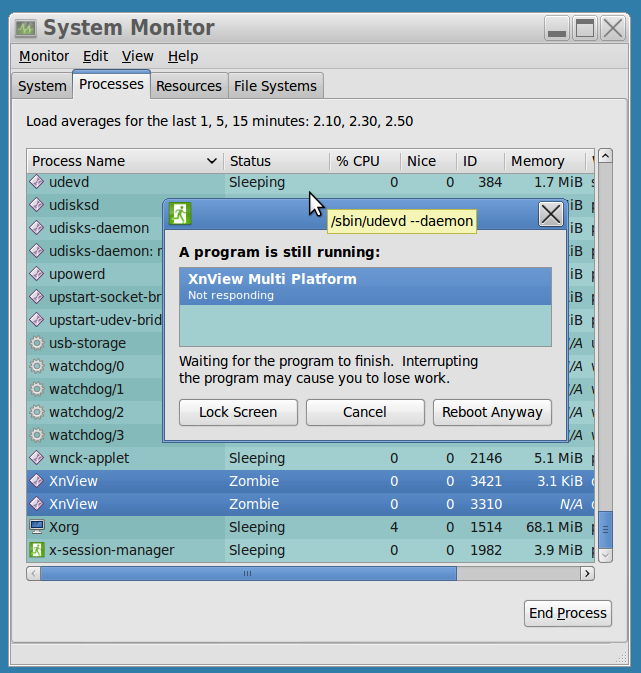
Task: Select the wnck-applet process name
Action: tap(89, 458)
